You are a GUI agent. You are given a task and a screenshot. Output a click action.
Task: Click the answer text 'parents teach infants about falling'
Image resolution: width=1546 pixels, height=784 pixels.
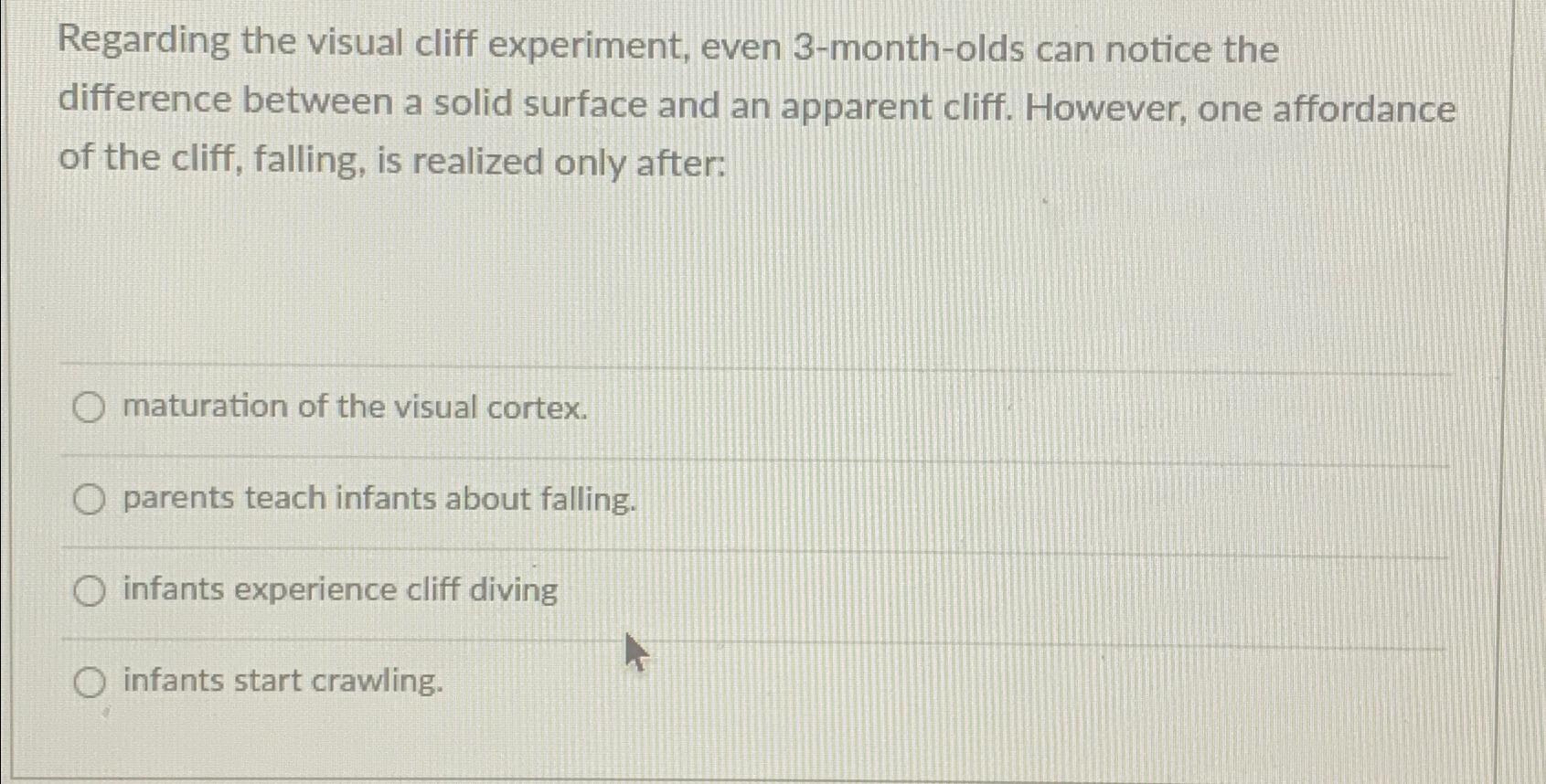pos(379,499)
